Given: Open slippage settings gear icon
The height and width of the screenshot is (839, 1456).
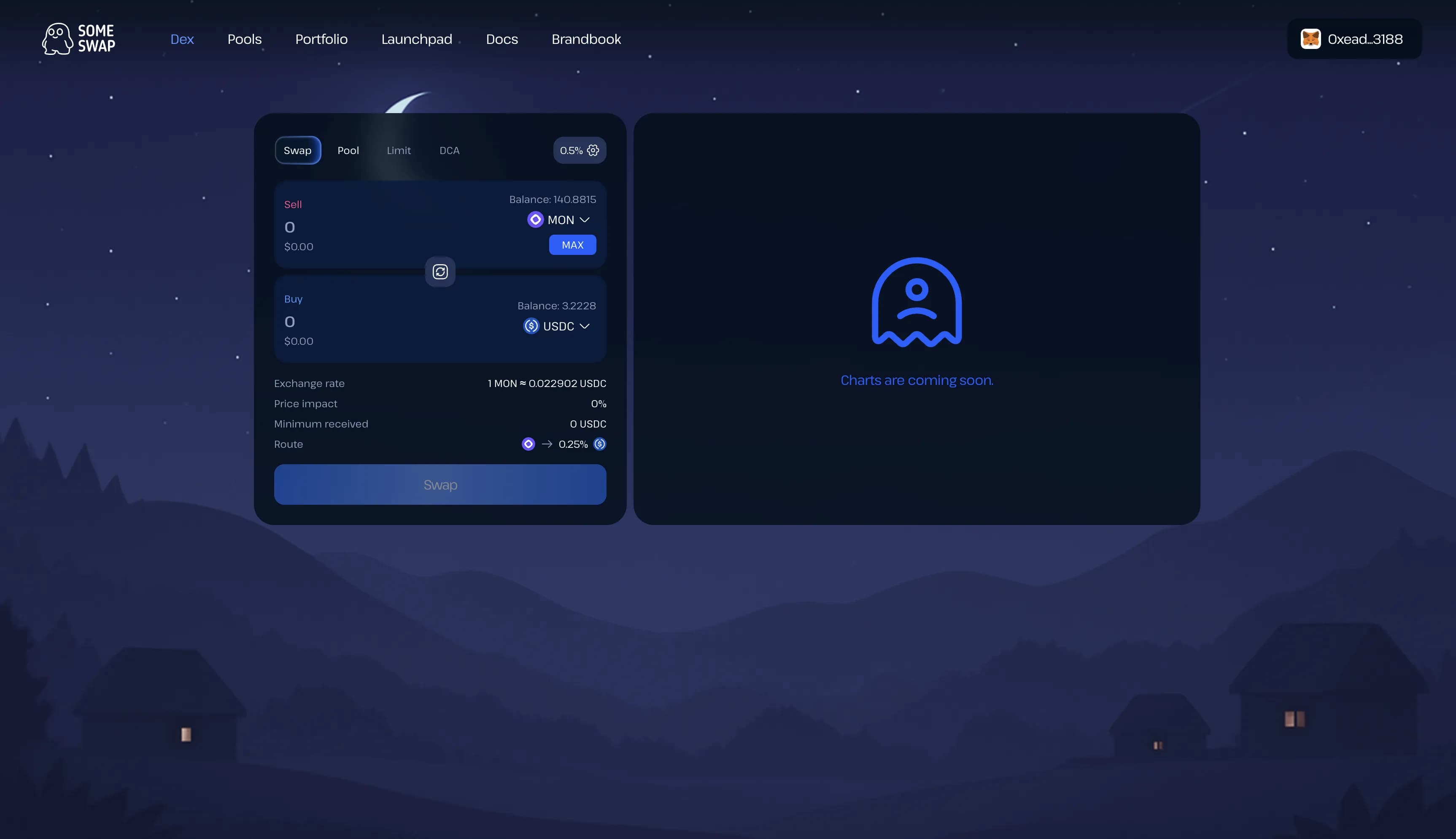Looking at the screenshot, I should click(x=593, y=150).
